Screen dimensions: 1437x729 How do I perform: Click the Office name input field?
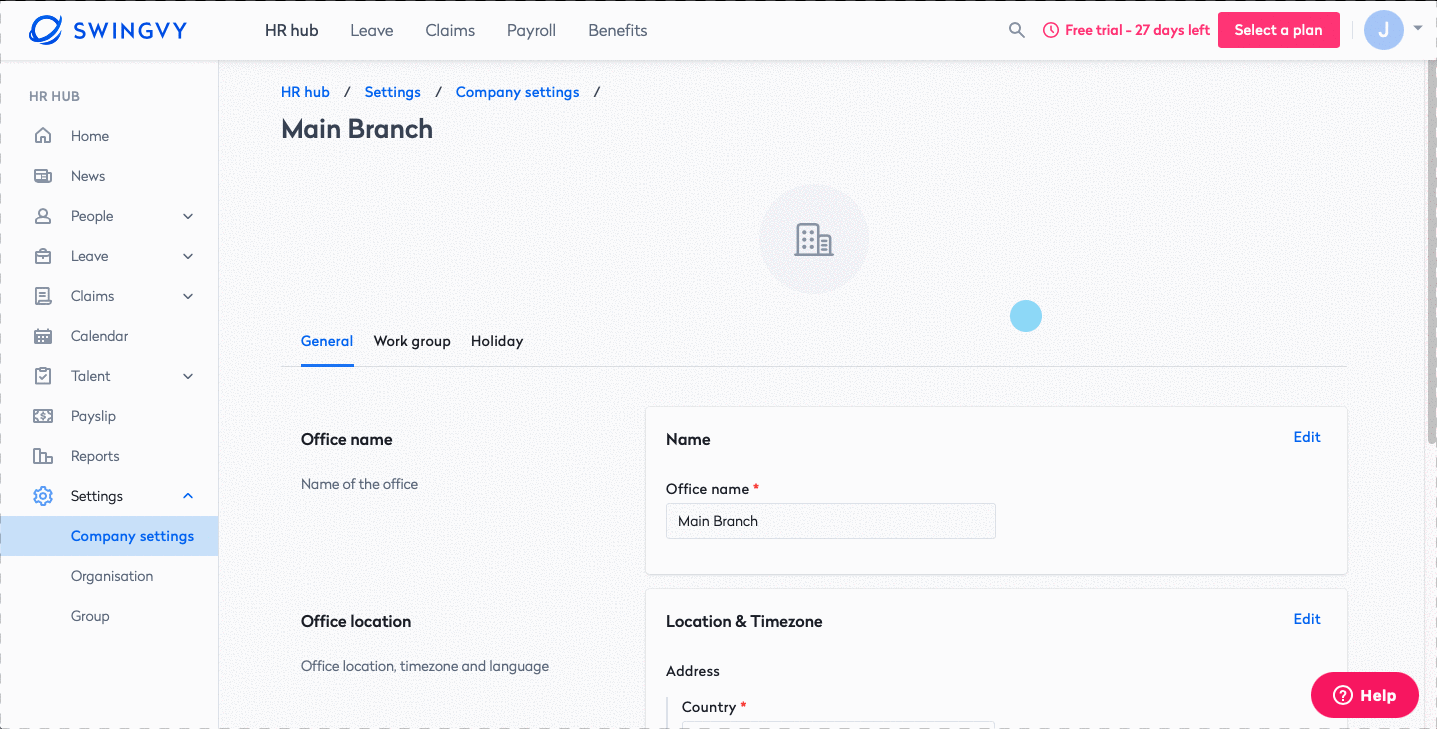(x=831, y=521)
